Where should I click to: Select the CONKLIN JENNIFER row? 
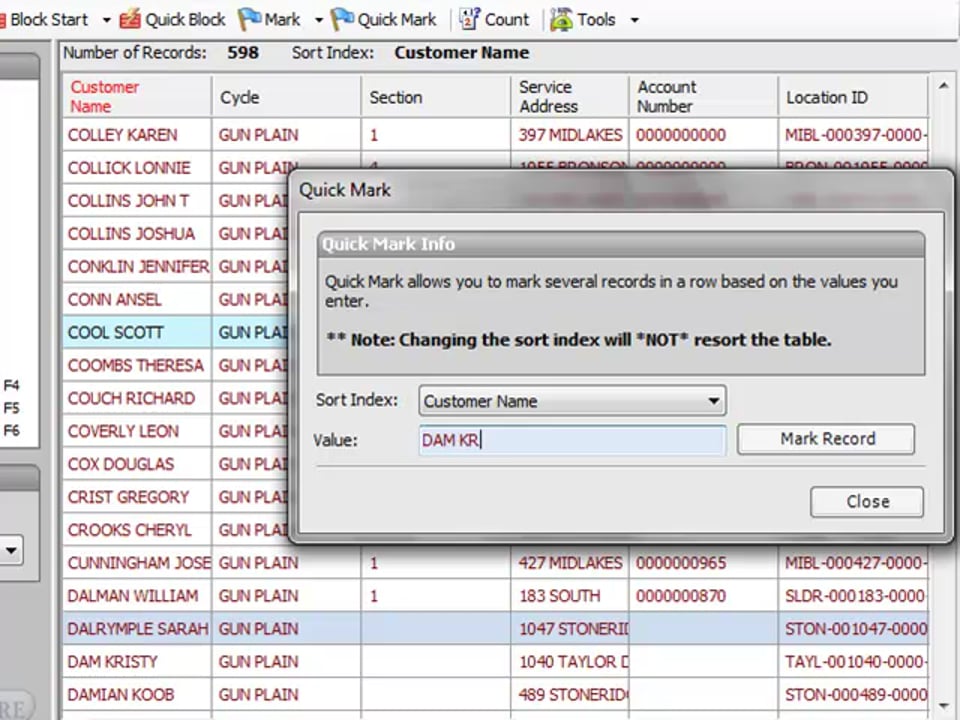[175, 267]
